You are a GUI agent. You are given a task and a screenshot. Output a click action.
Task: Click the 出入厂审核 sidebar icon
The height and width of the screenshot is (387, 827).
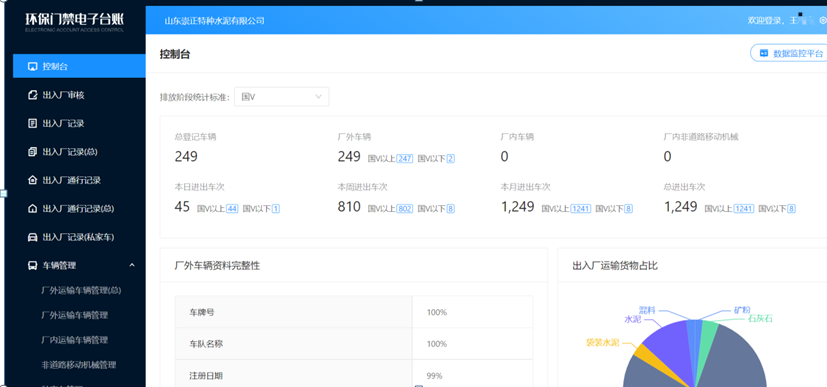point(32,95)
